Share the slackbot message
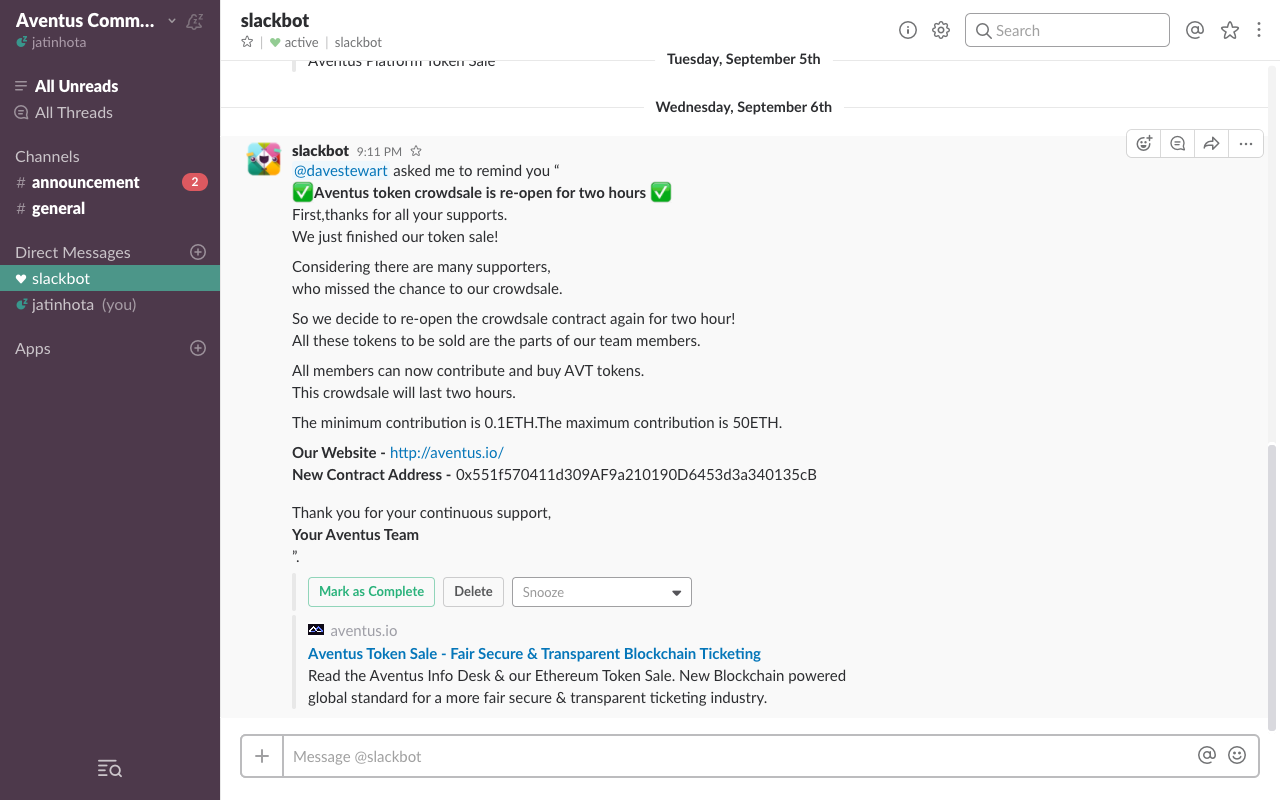 (1211, 143)
